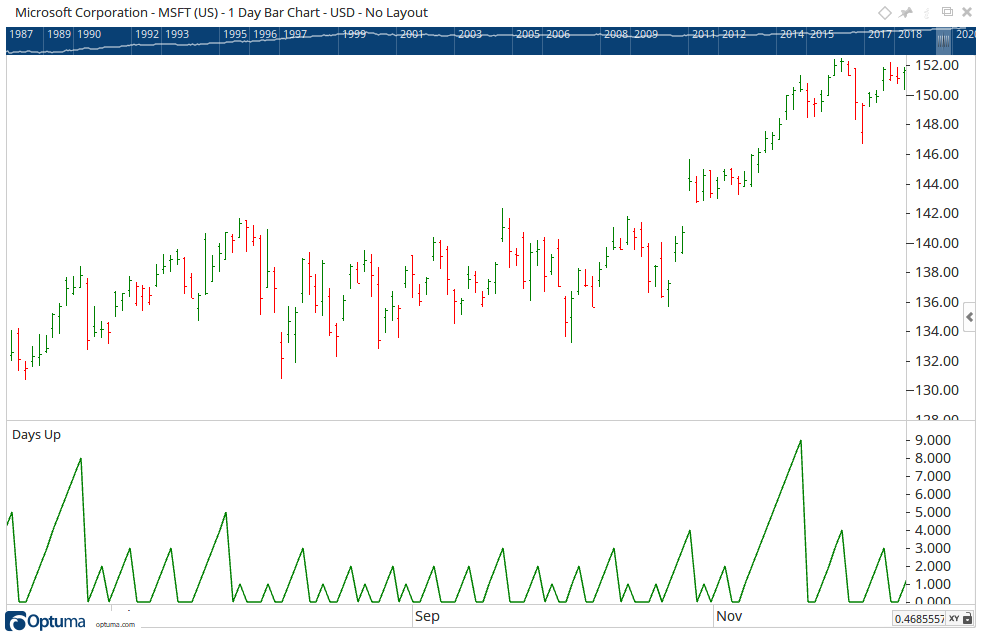Click the 9.000 value on Days Up scale
The image size is (982, 635).
pos(933,440)
